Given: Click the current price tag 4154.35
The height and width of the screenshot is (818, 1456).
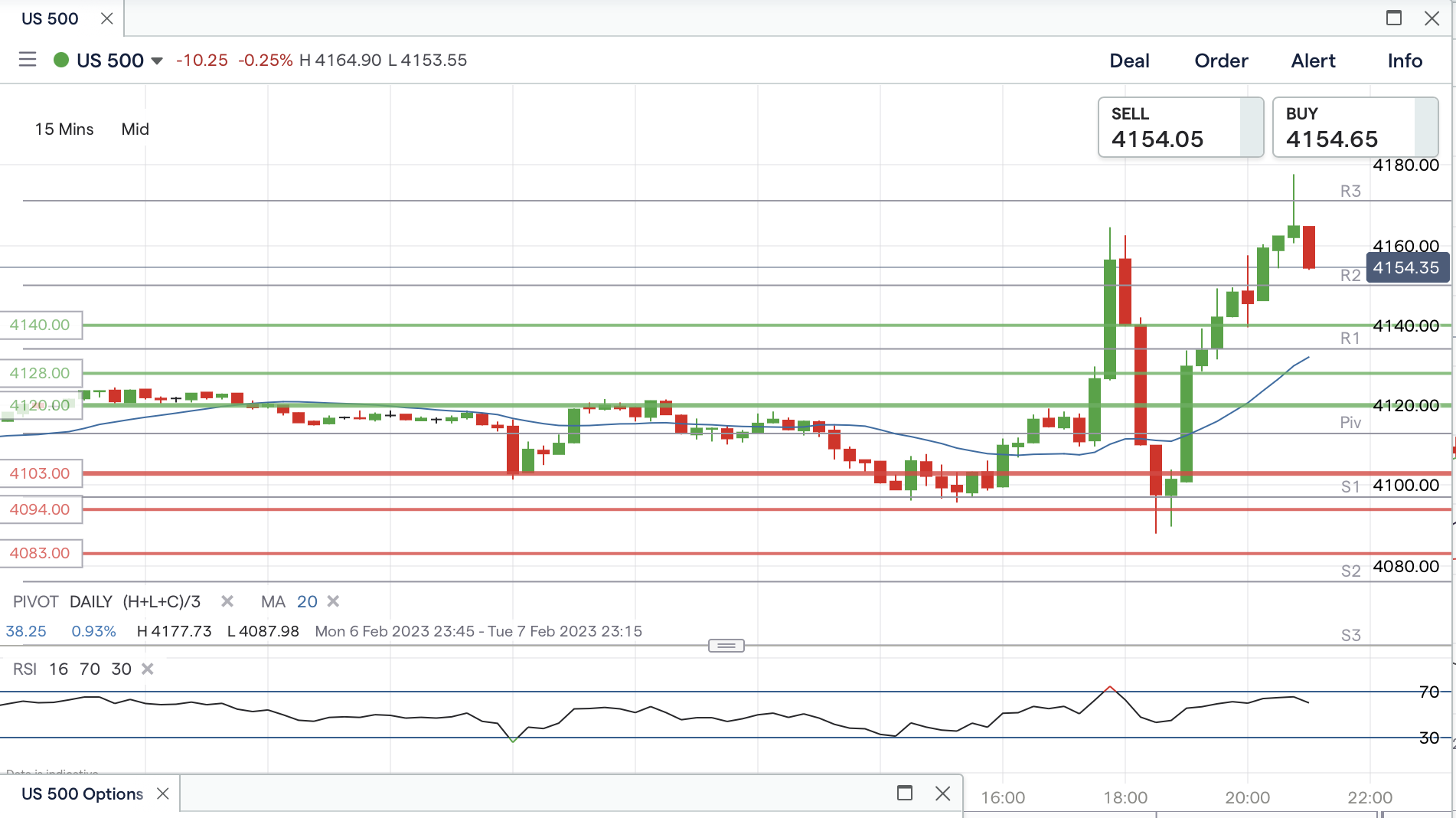Looking at the screenshot, I should coord(1407,268).
